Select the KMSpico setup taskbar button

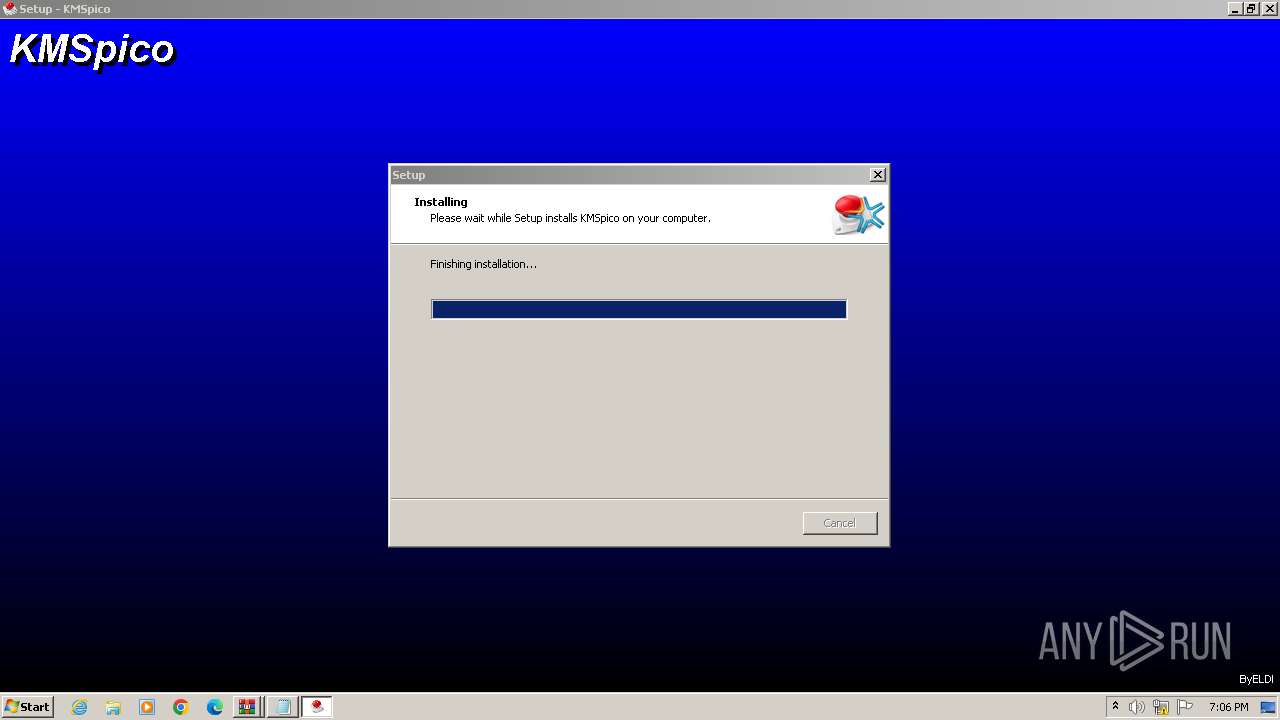(x=317, y=707)
